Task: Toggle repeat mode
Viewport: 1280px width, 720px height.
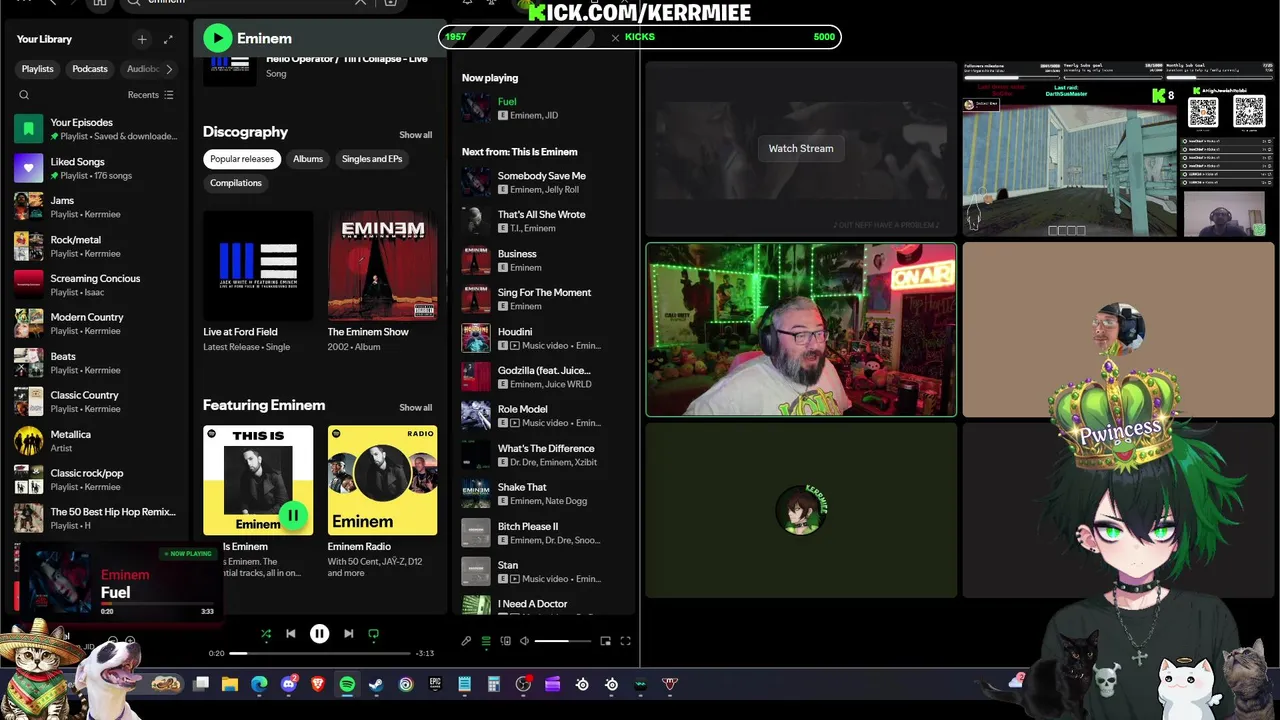Action: (374, 634)
